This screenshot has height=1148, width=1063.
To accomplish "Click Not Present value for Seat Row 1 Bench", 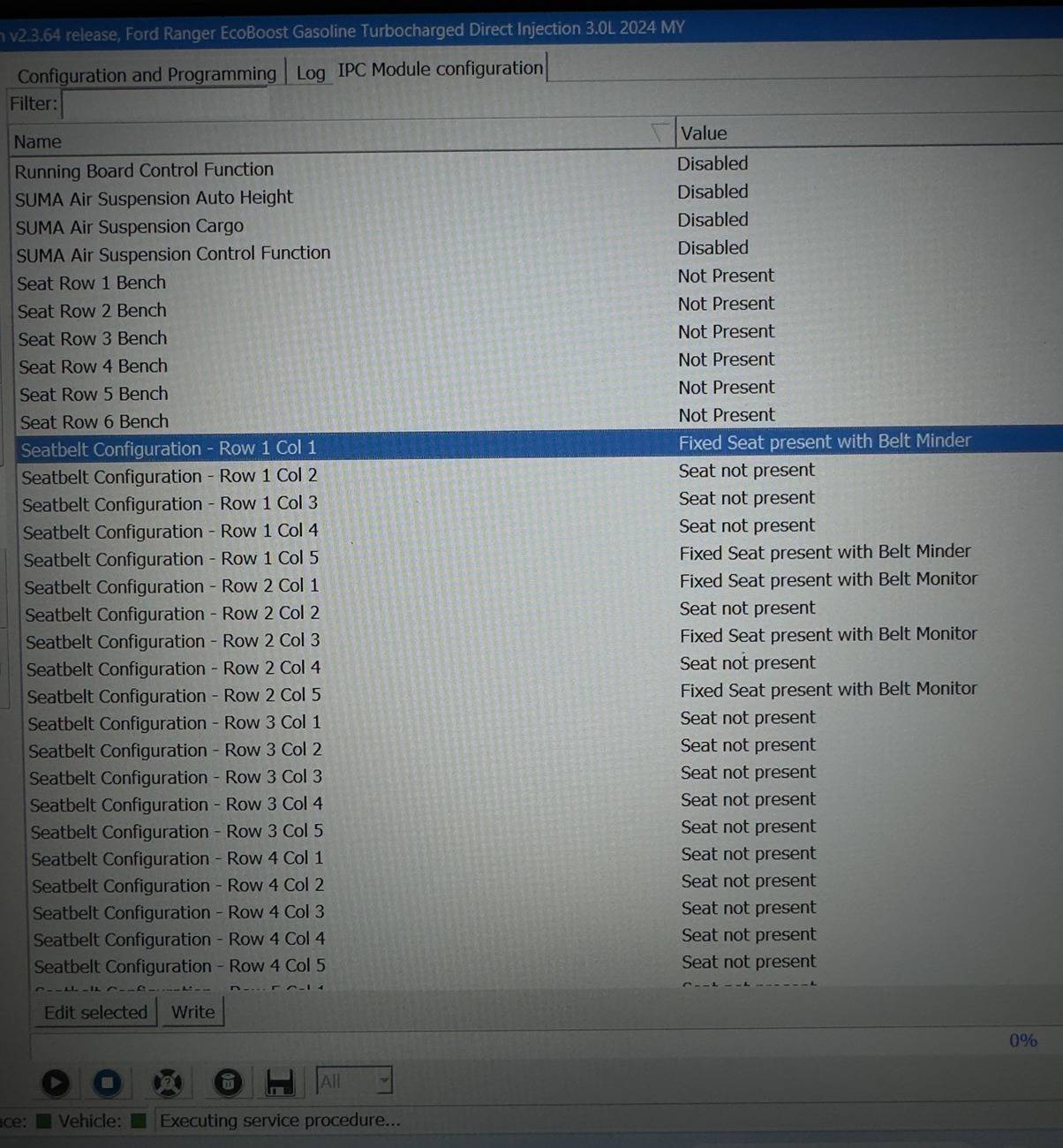I will coord(726,276).
